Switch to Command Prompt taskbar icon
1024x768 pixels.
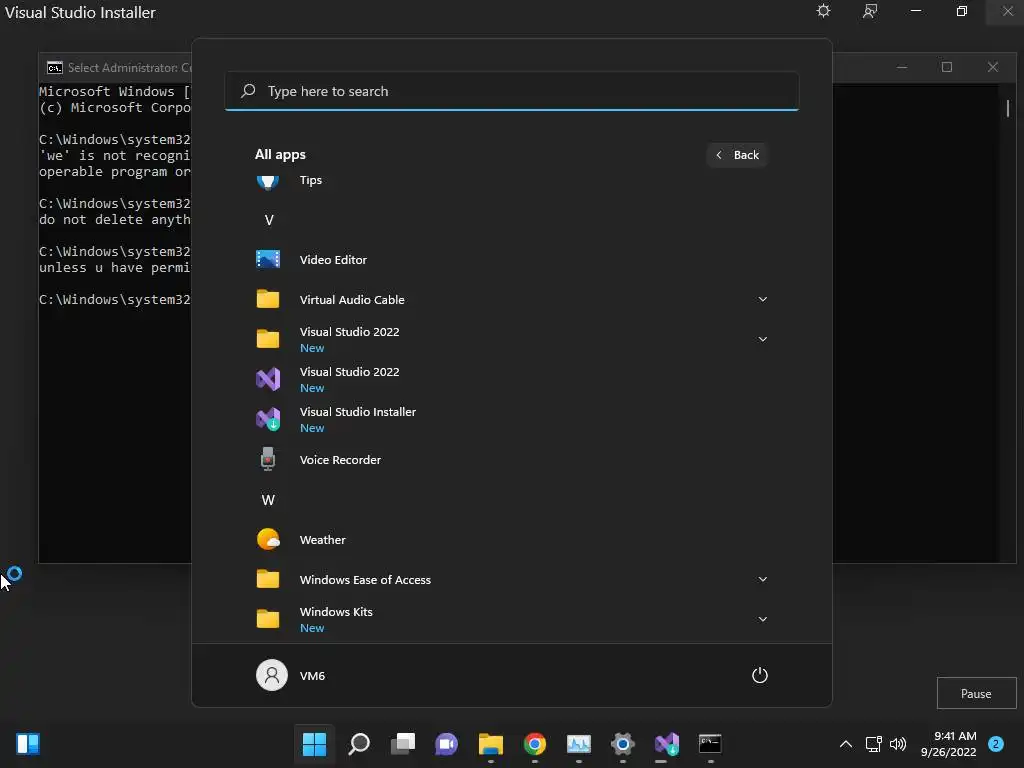tap(711, 744)
